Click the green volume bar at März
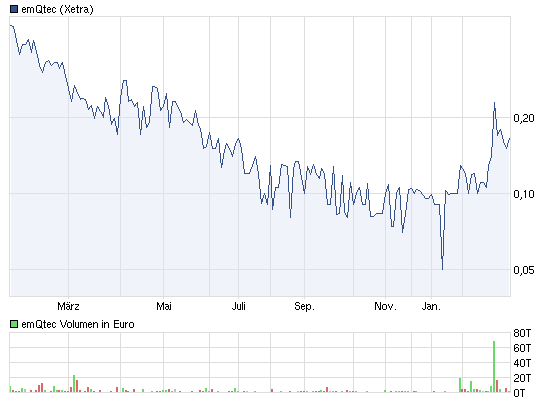 [74, 384]
